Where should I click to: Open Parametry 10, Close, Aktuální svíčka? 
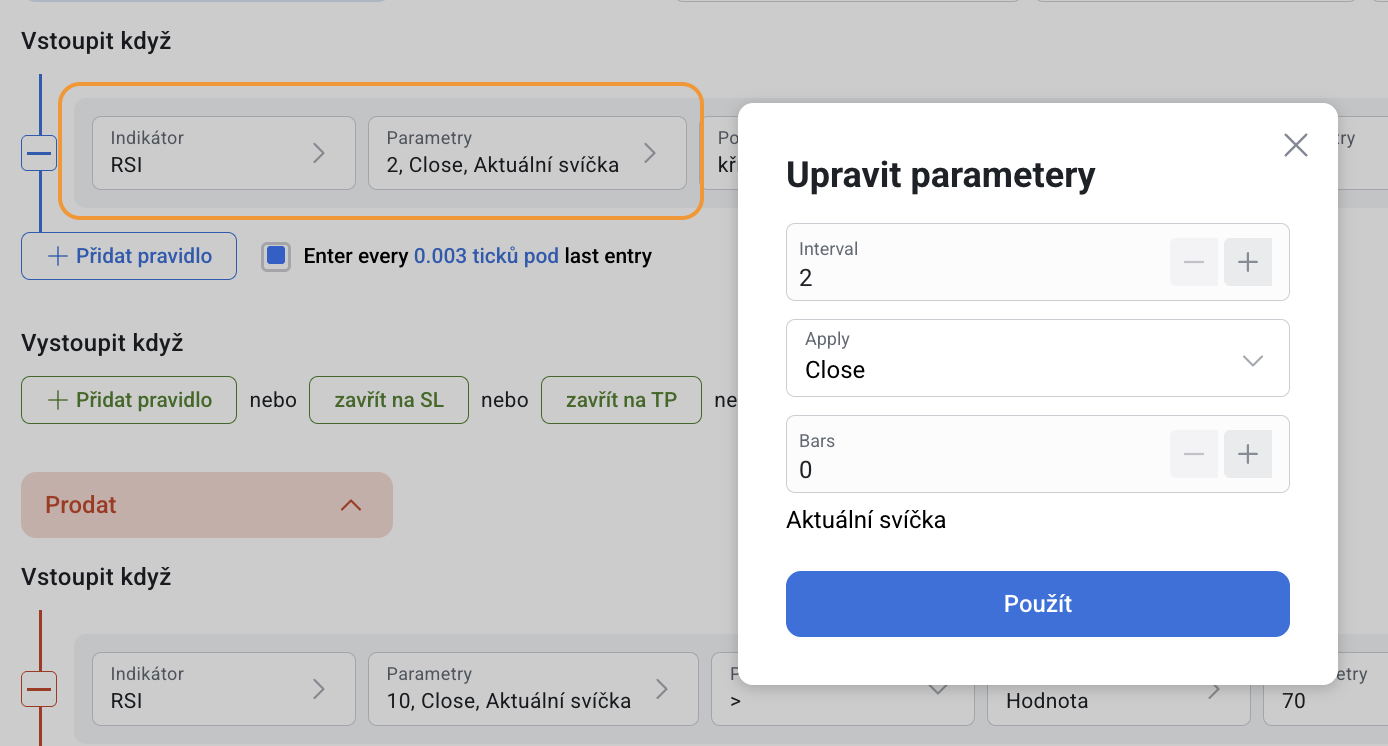point(533,689)
